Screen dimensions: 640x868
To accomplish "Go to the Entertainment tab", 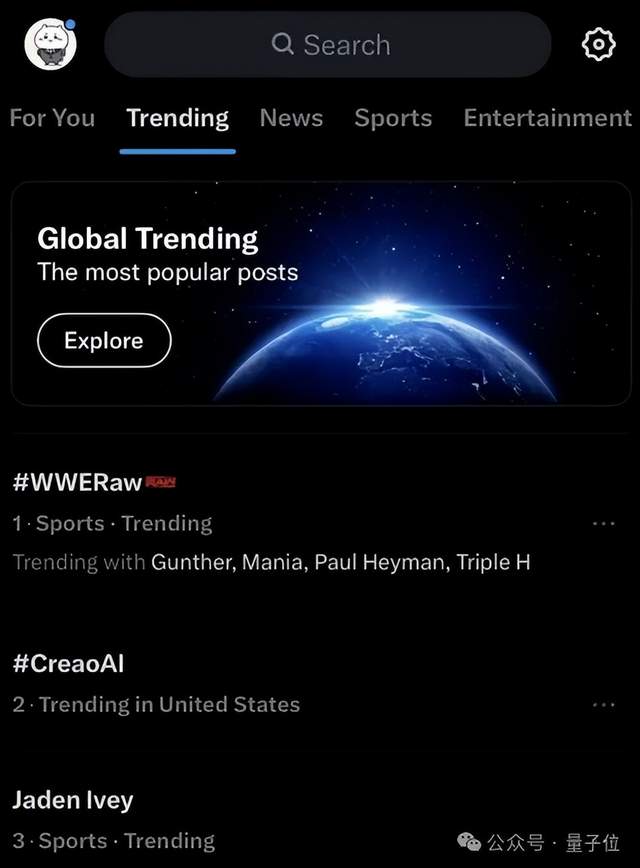I will coord(547,118).
